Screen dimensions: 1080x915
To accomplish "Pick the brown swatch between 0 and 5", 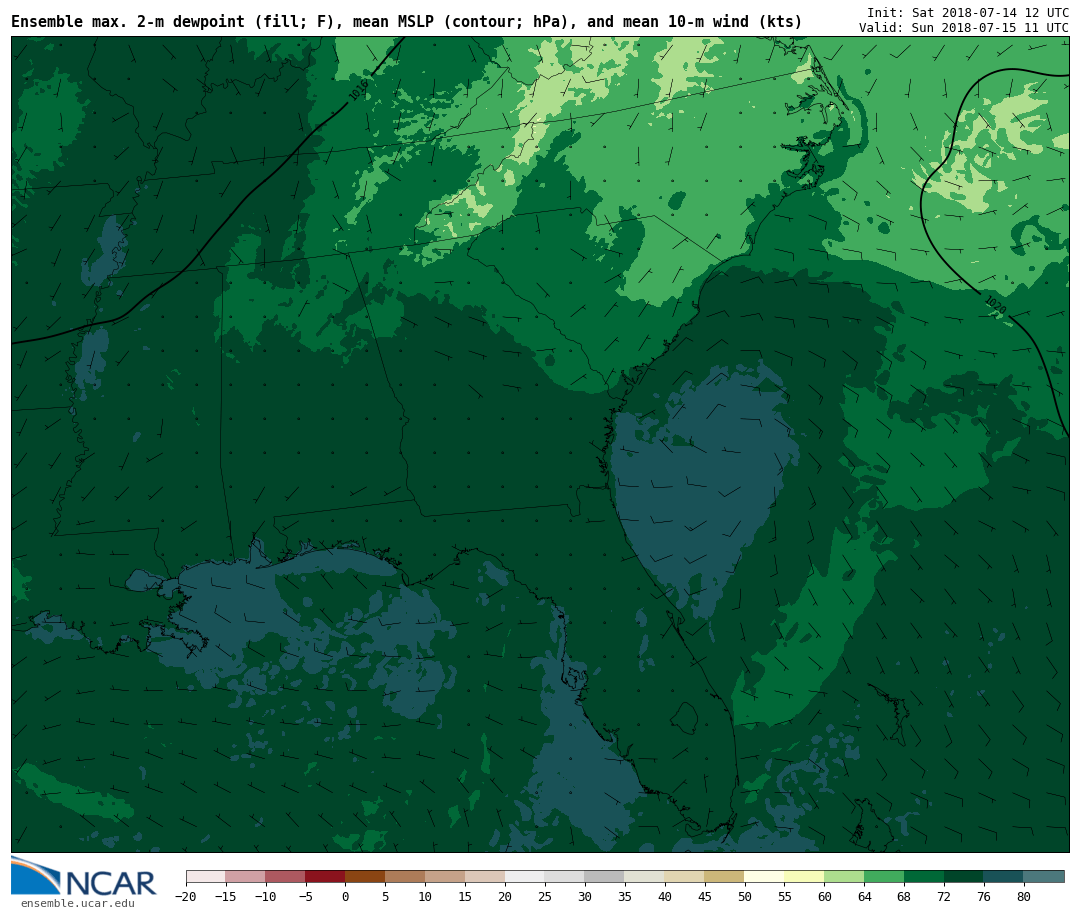I will click(x=365, y=877).
